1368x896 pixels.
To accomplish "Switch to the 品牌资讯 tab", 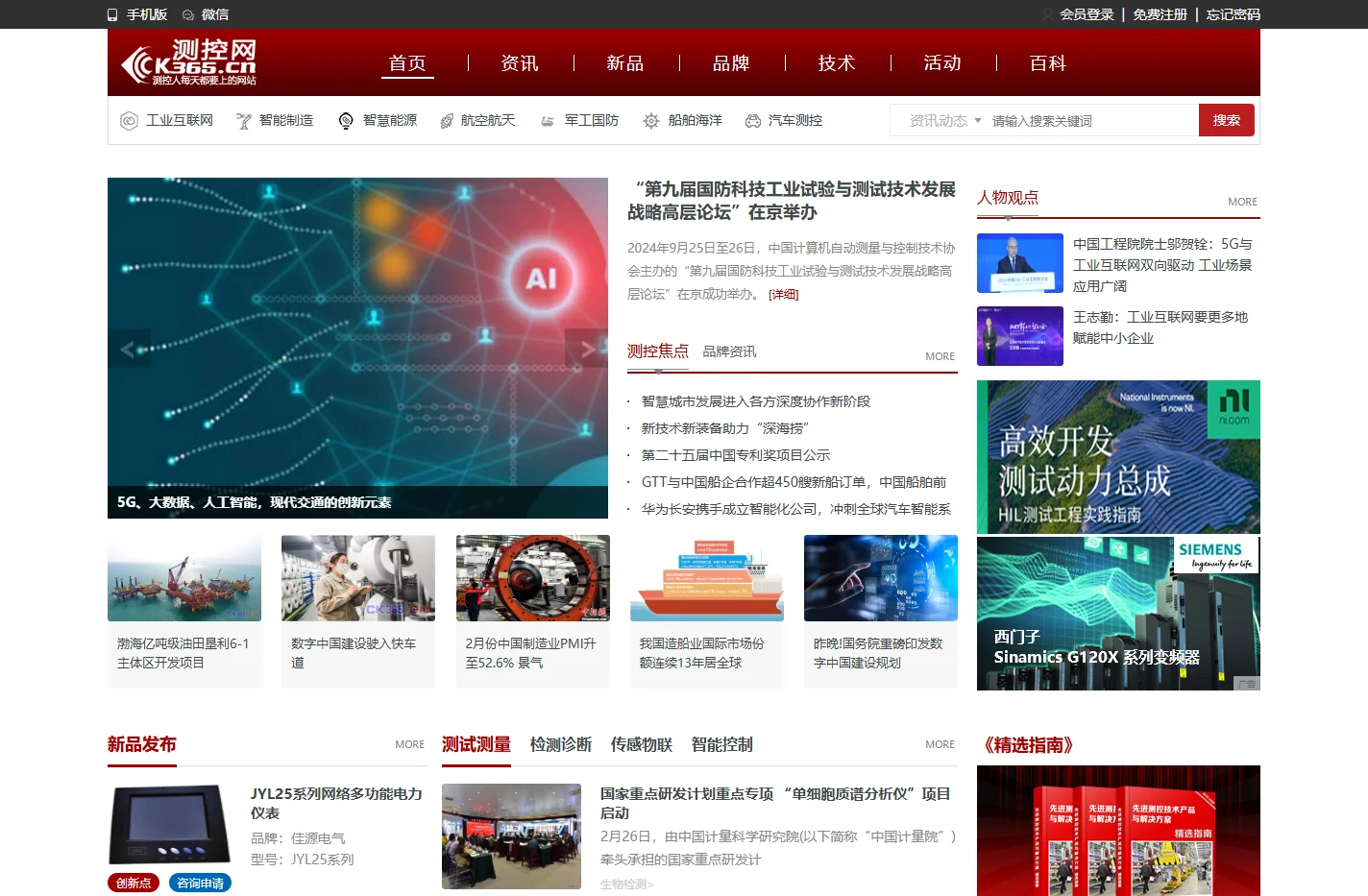I will (729, 351).
